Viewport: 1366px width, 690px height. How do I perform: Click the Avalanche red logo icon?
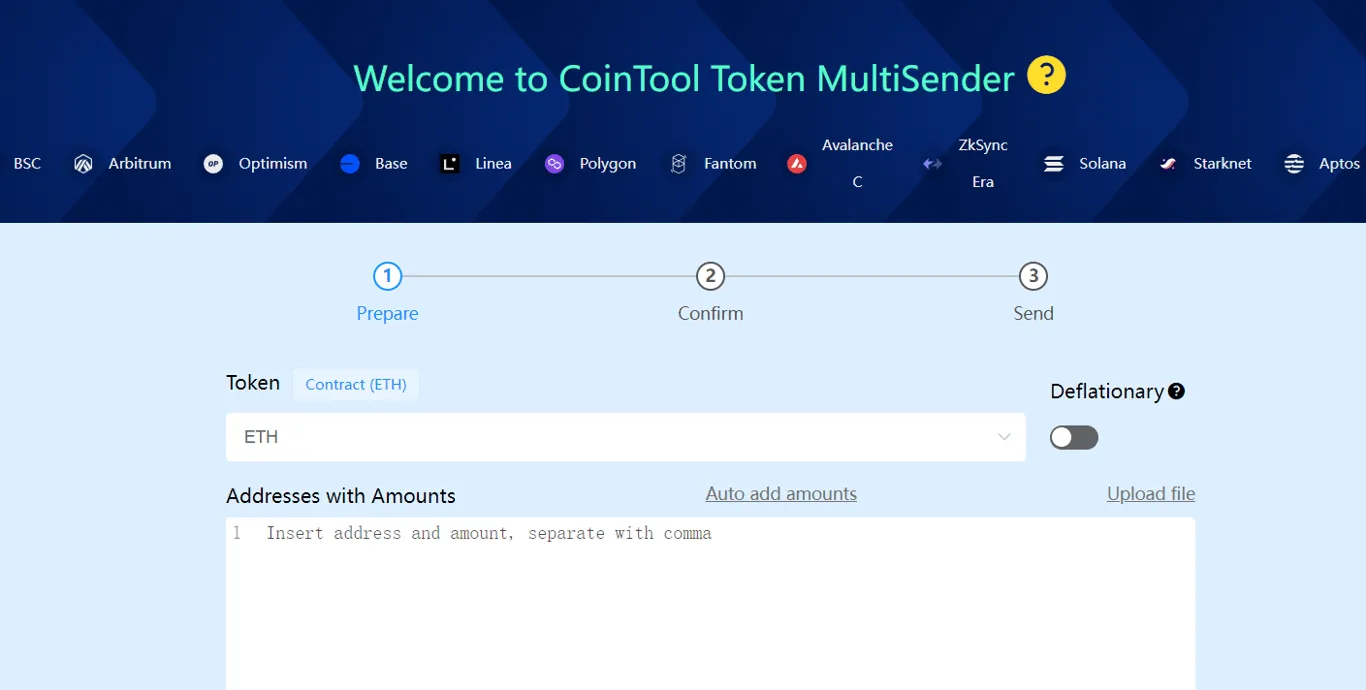[x=797, y=164]
